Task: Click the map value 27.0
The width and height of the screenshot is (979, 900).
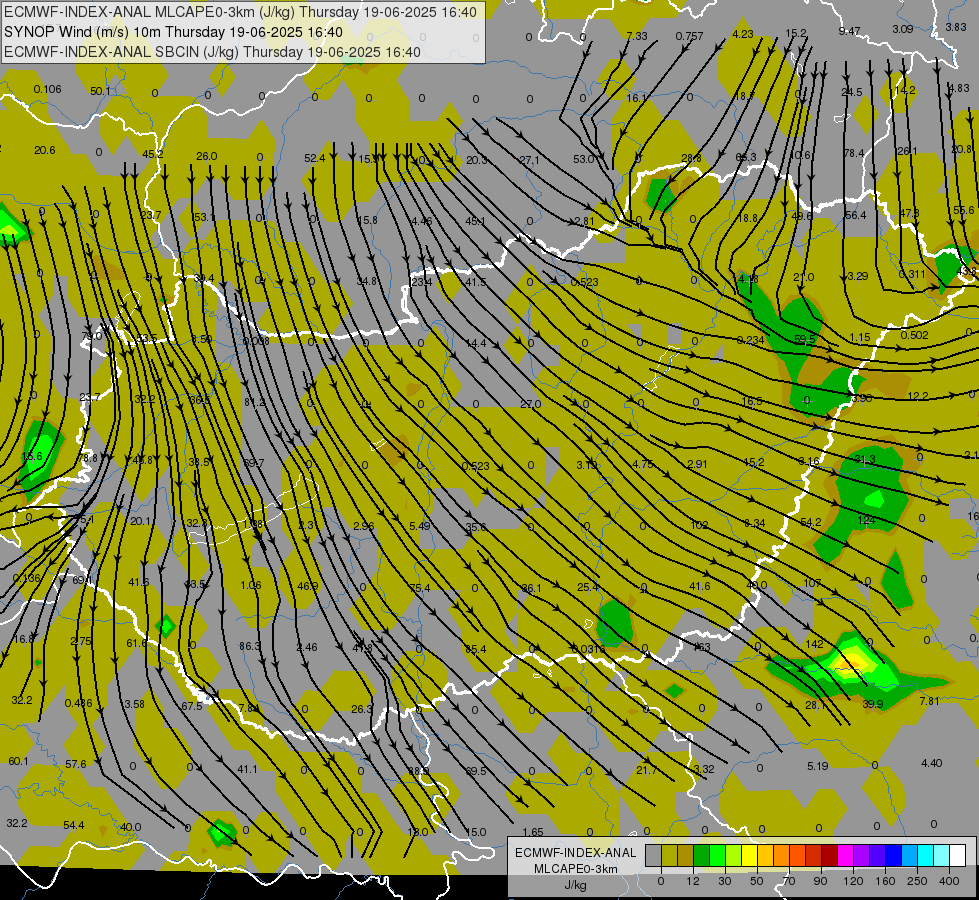Action: click(531, 404)
